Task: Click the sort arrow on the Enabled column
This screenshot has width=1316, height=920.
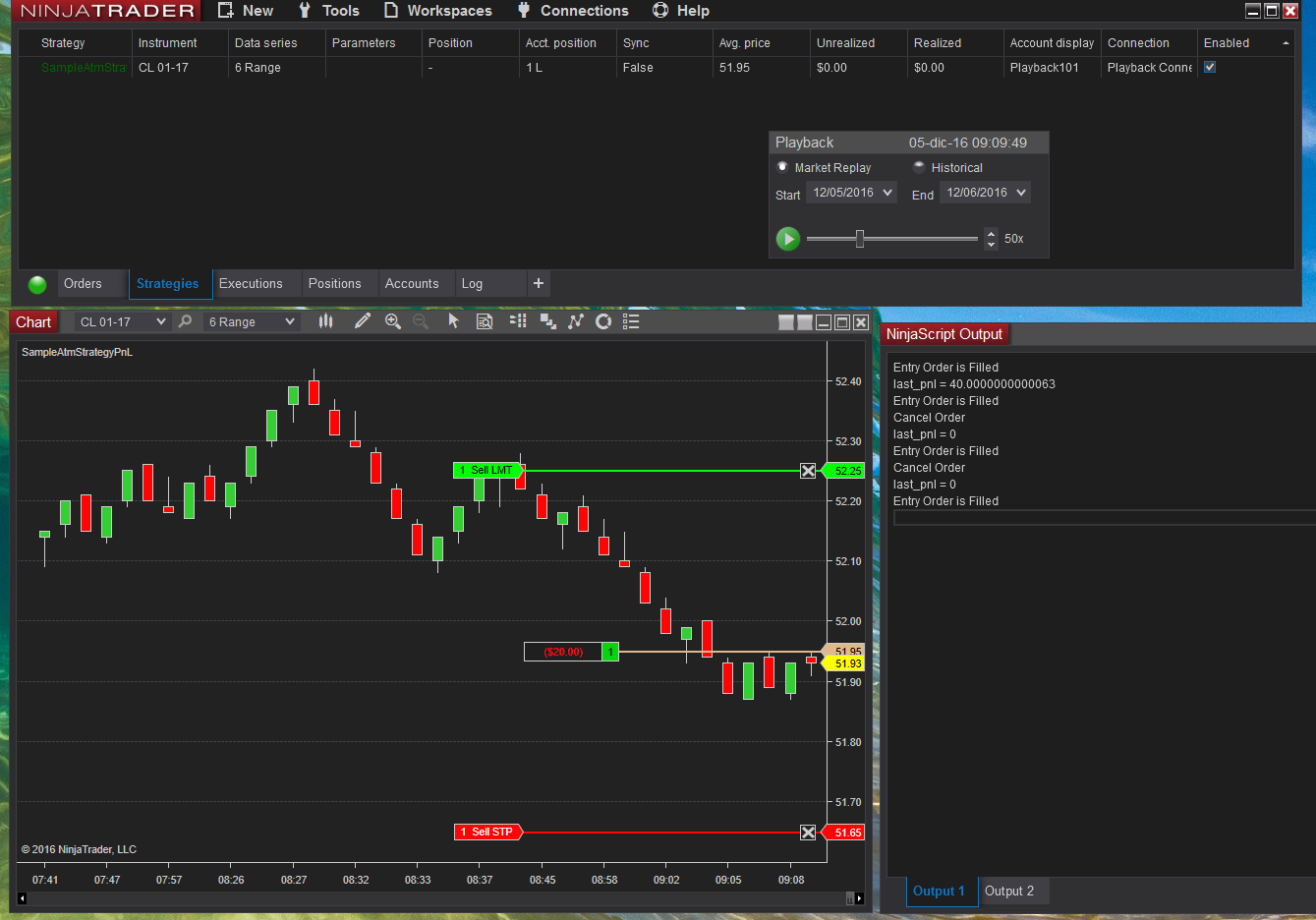Action: click(1286, 43)
